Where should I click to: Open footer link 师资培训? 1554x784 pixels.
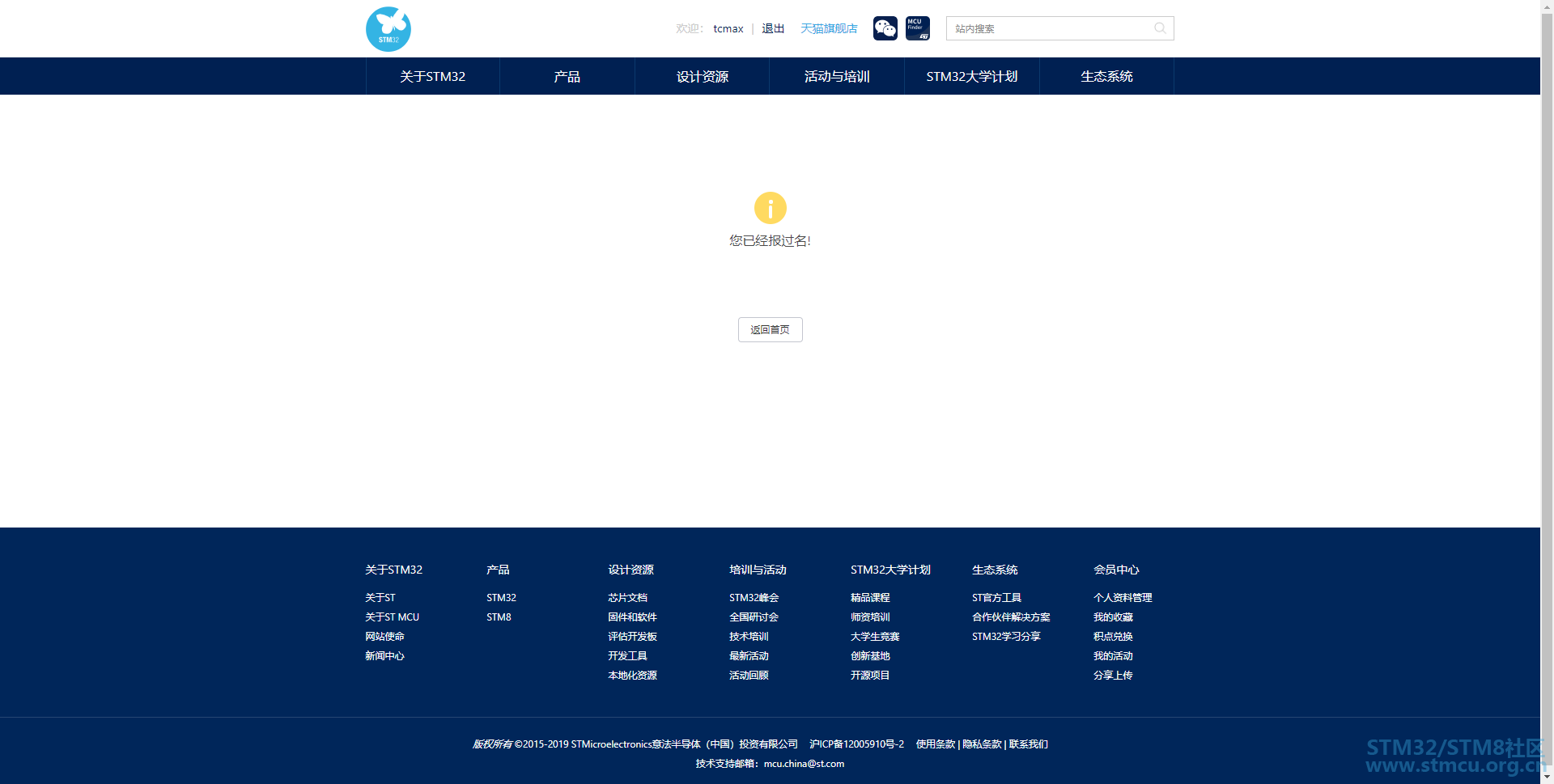click(x=870, y=617)
